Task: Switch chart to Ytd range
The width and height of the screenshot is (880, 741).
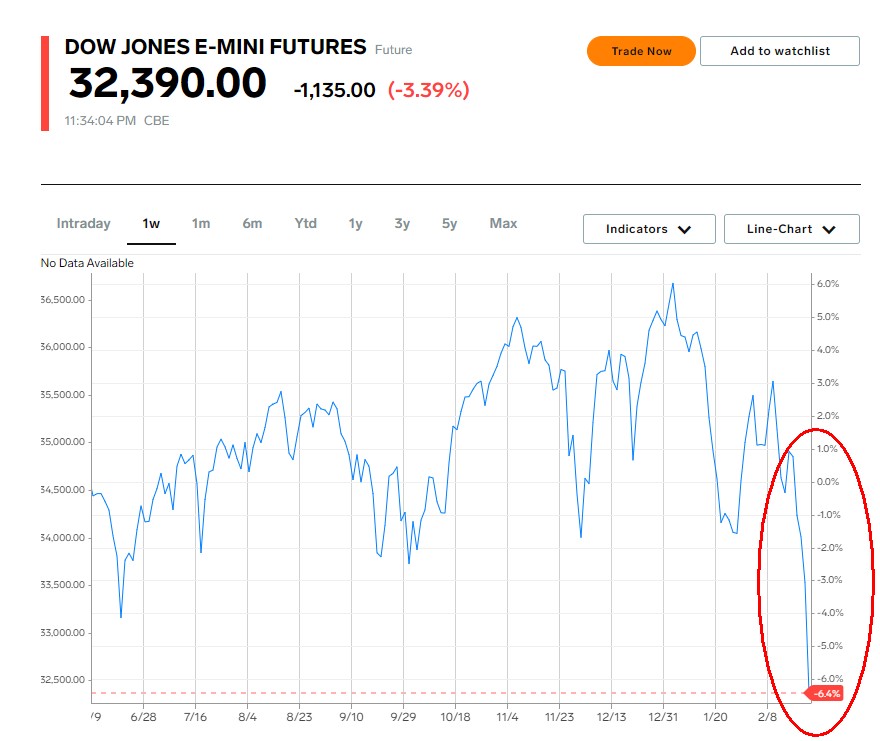Action: coord(305,223)
